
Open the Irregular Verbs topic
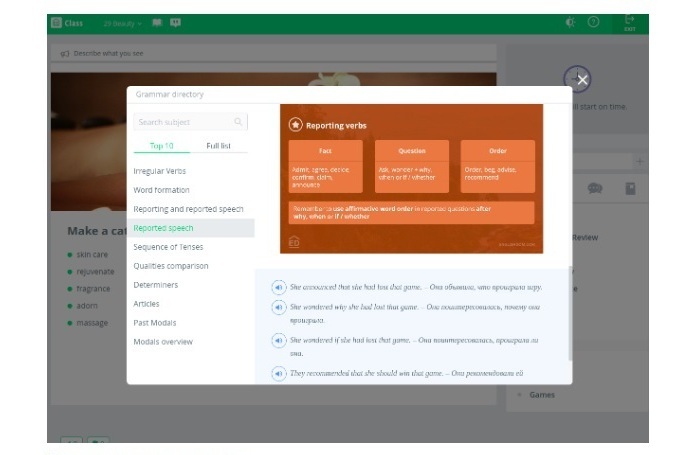click(160, 171)
